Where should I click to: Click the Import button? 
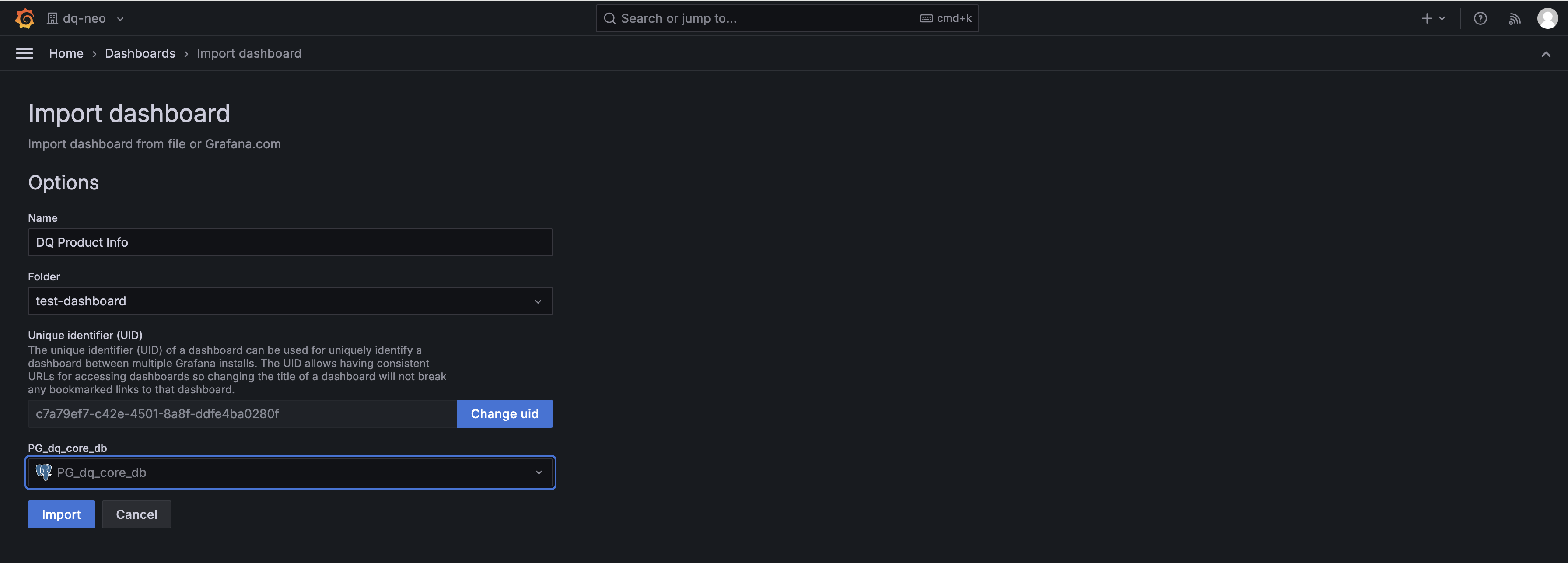[x=61, y=514]
